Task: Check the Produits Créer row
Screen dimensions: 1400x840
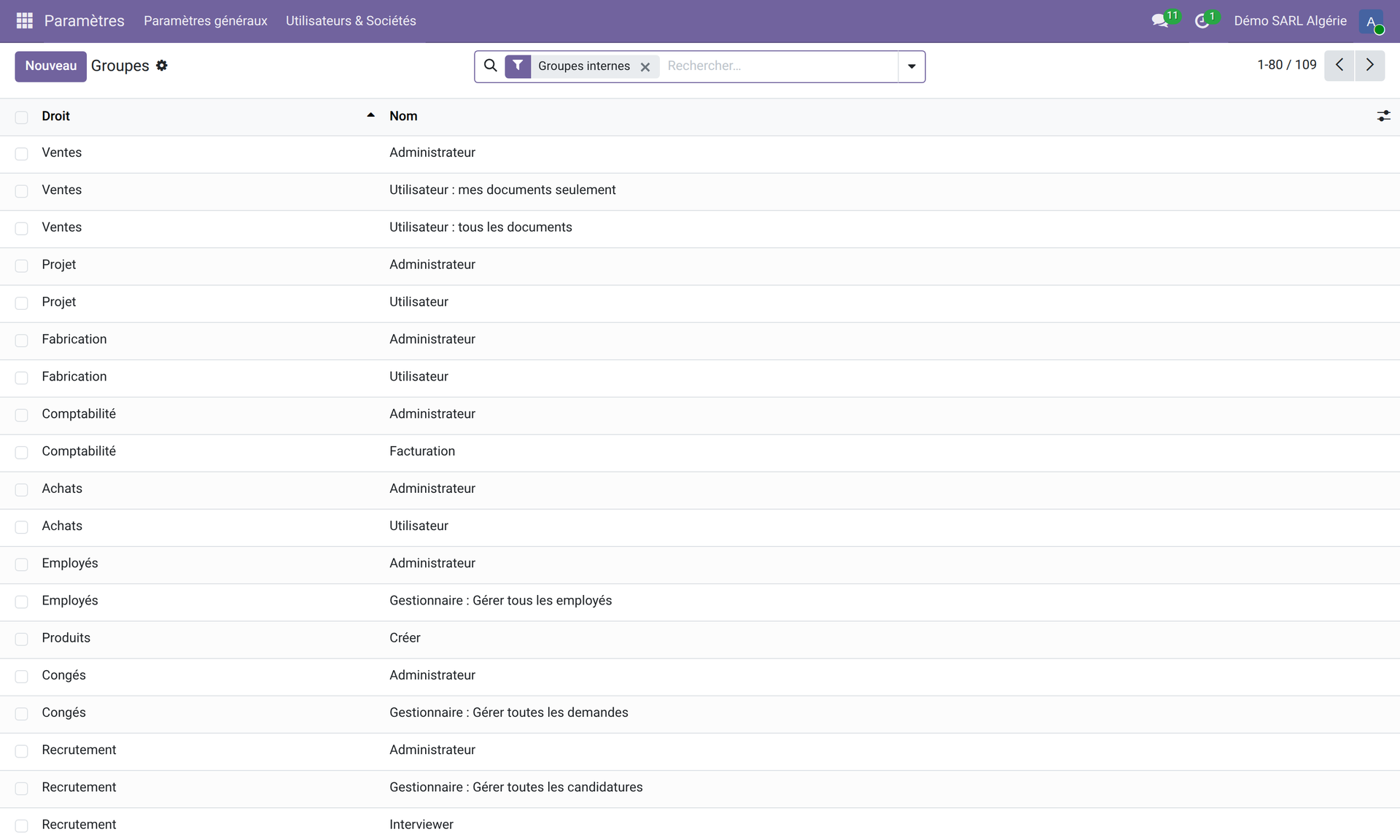Action: pos(22,639)
